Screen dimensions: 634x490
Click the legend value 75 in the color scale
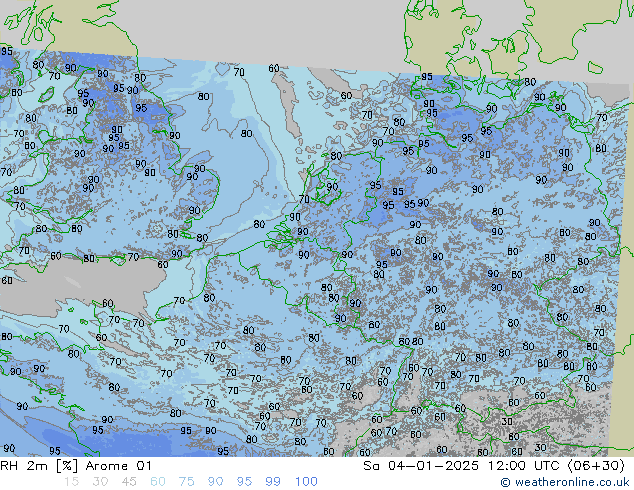(186, 482)
